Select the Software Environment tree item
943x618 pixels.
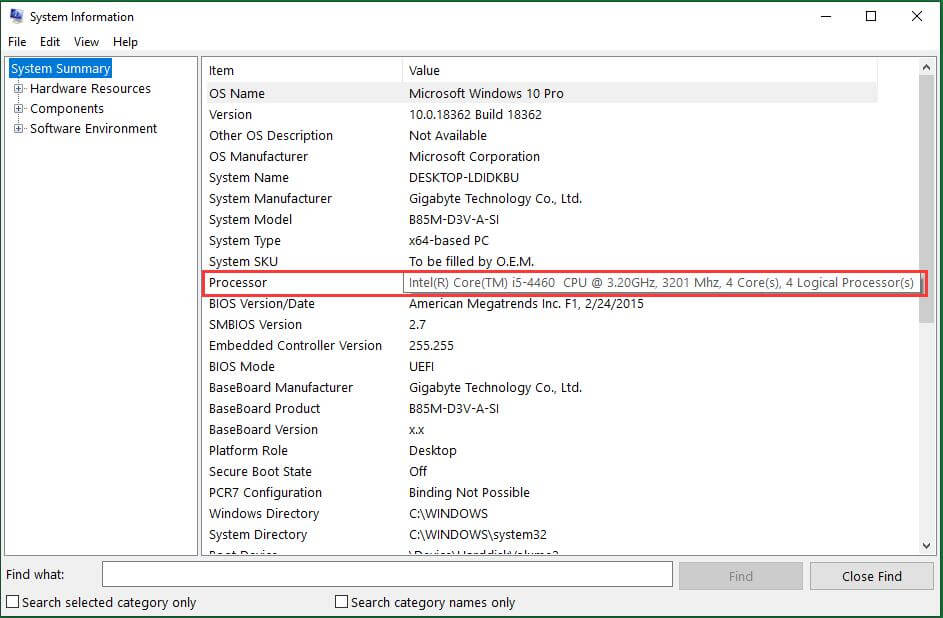(93, 129)
